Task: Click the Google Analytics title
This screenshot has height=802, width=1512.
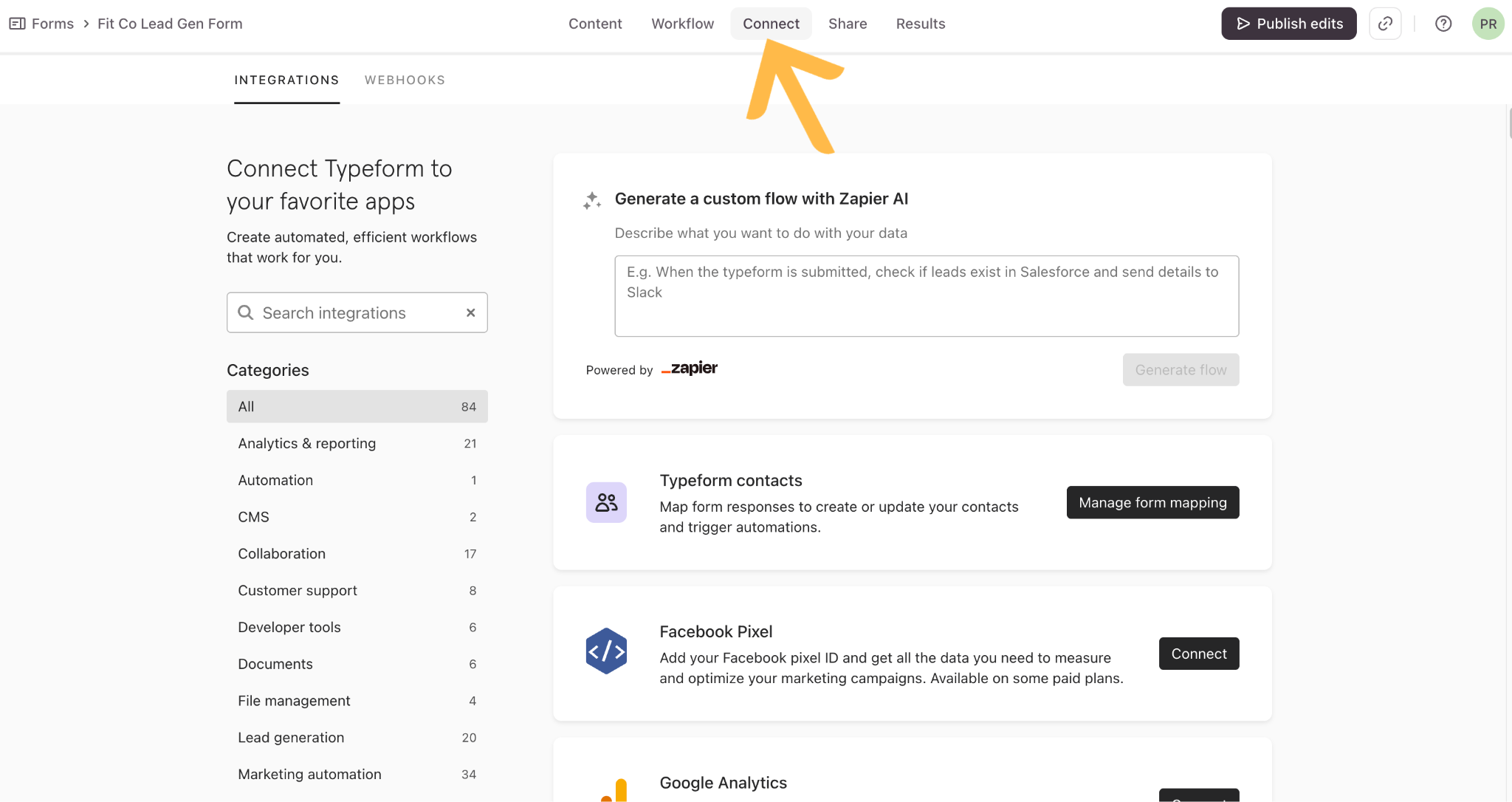Action: [724, 783]
